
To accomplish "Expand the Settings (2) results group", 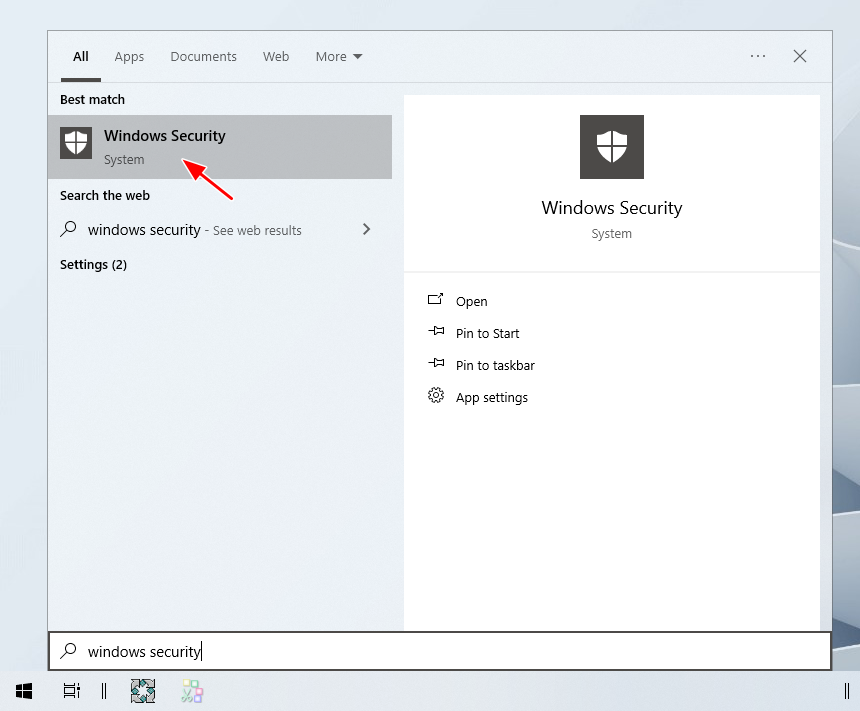I will 93,264.
